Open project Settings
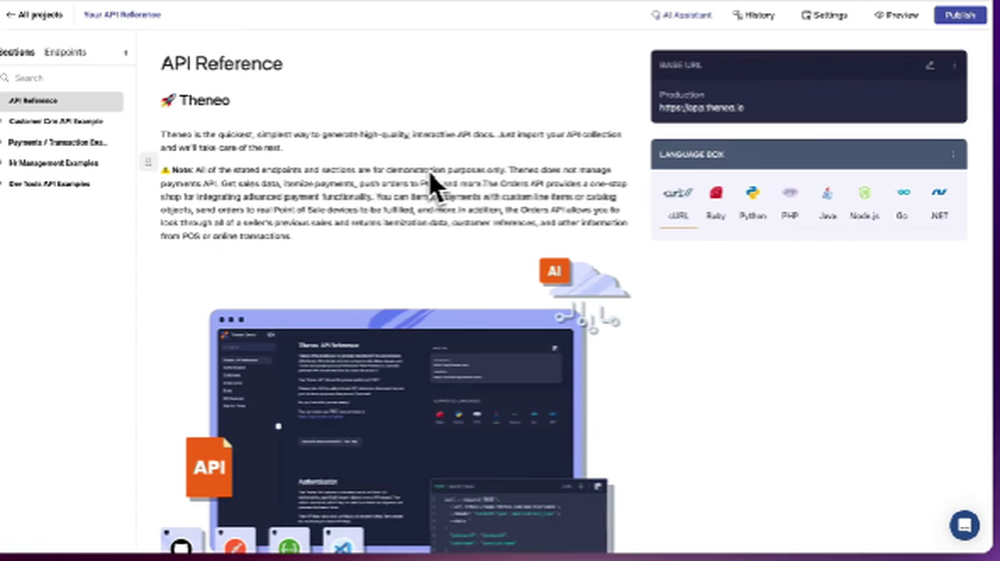1000x561 pixels. (824, 15)
